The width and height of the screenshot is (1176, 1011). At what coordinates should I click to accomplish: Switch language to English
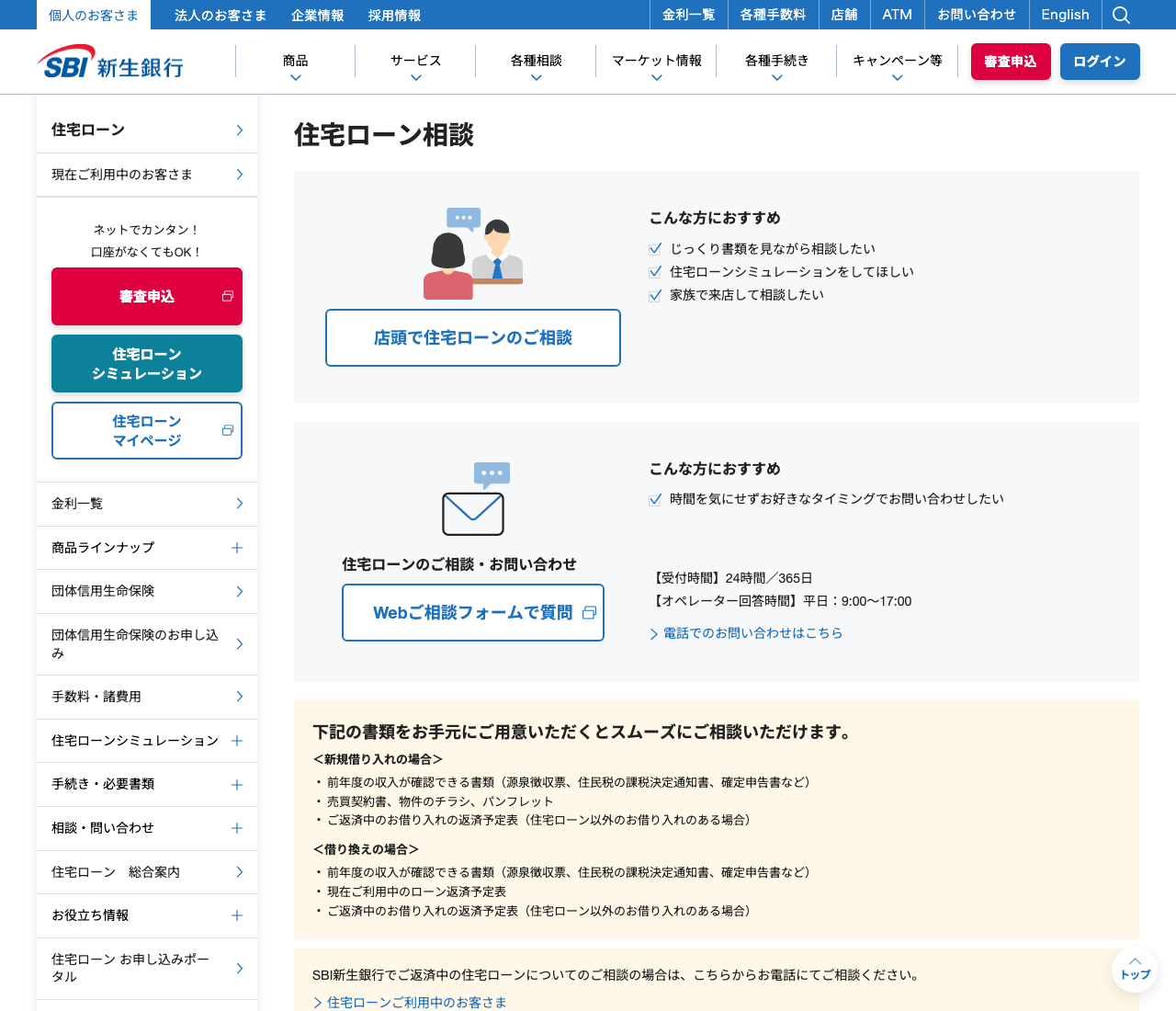pos(1065,15)
